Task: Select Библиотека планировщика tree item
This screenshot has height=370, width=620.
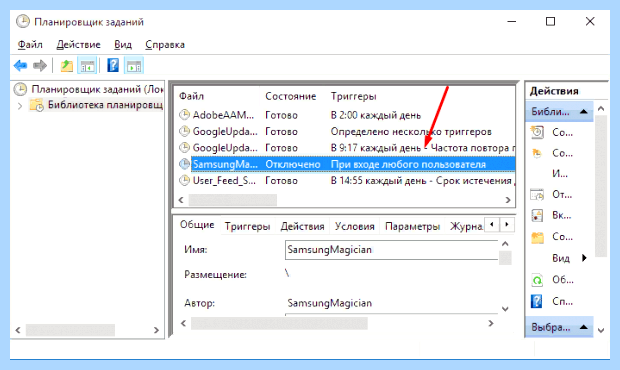Action: click(x=96, y=105)
